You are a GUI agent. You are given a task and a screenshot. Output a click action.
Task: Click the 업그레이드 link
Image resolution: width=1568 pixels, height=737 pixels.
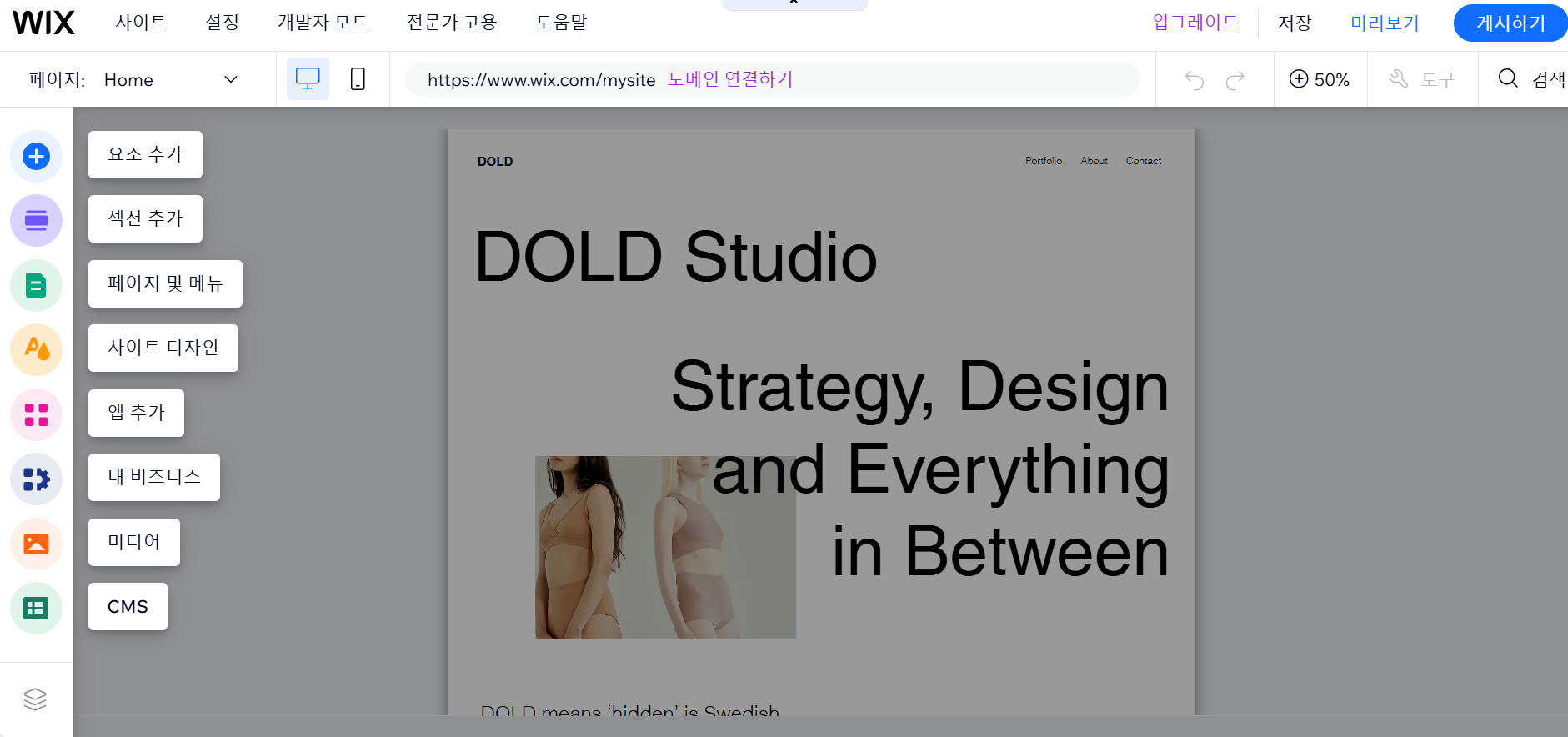1195,23
